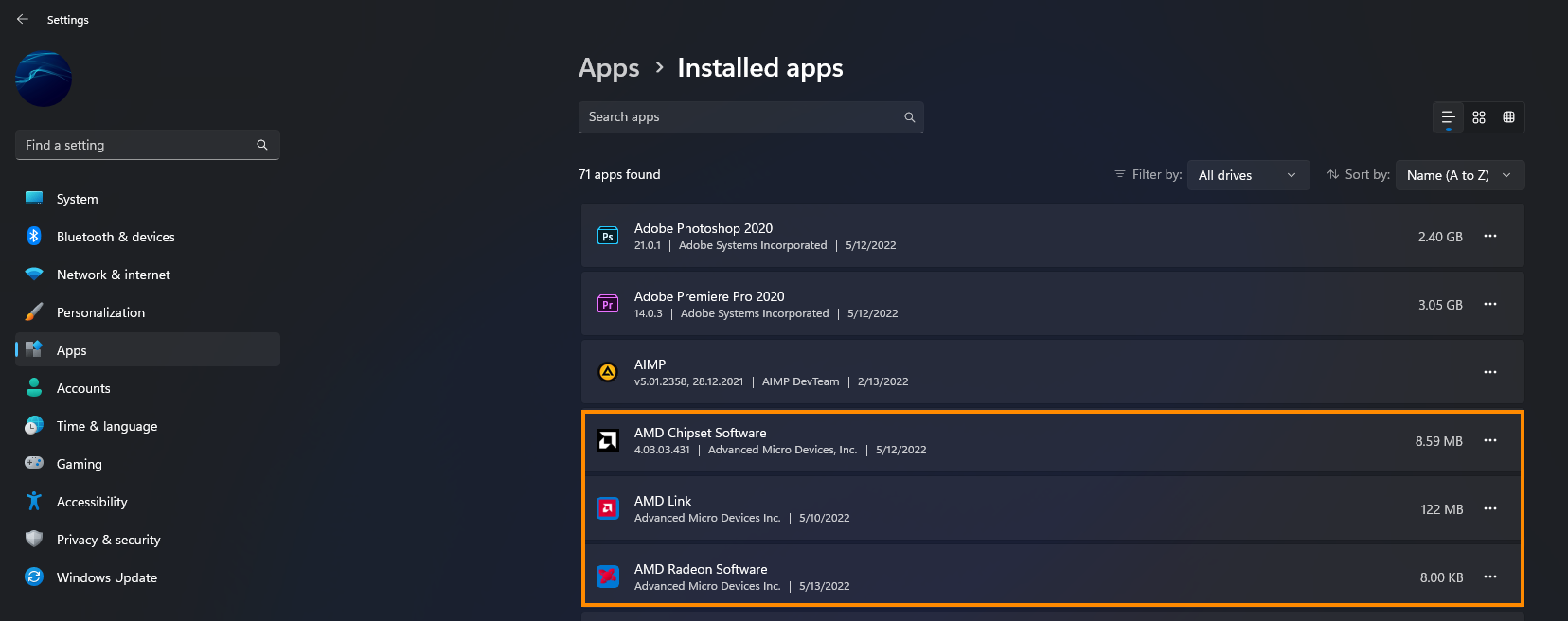Open Accessibility settings

click(x=148, y=502)
